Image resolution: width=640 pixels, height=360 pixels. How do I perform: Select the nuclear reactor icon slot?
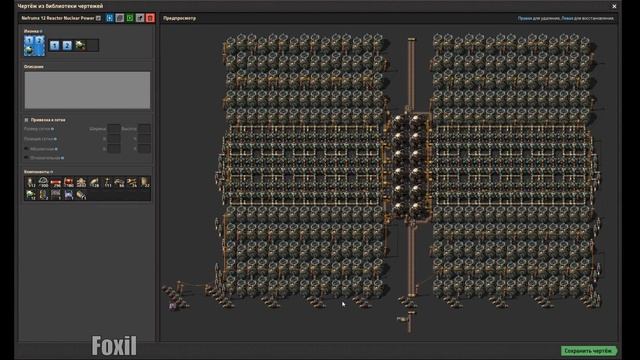coord(80,45)
